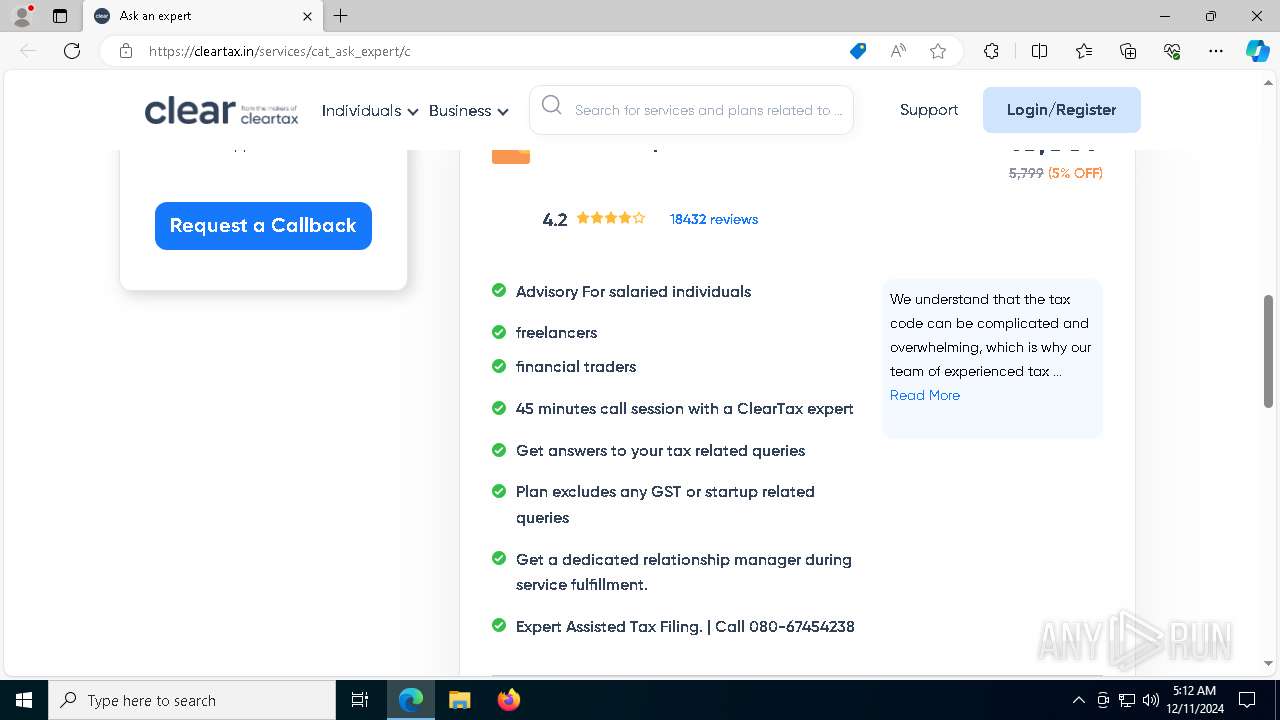Click the search magnifier icon

coord(551,105)
